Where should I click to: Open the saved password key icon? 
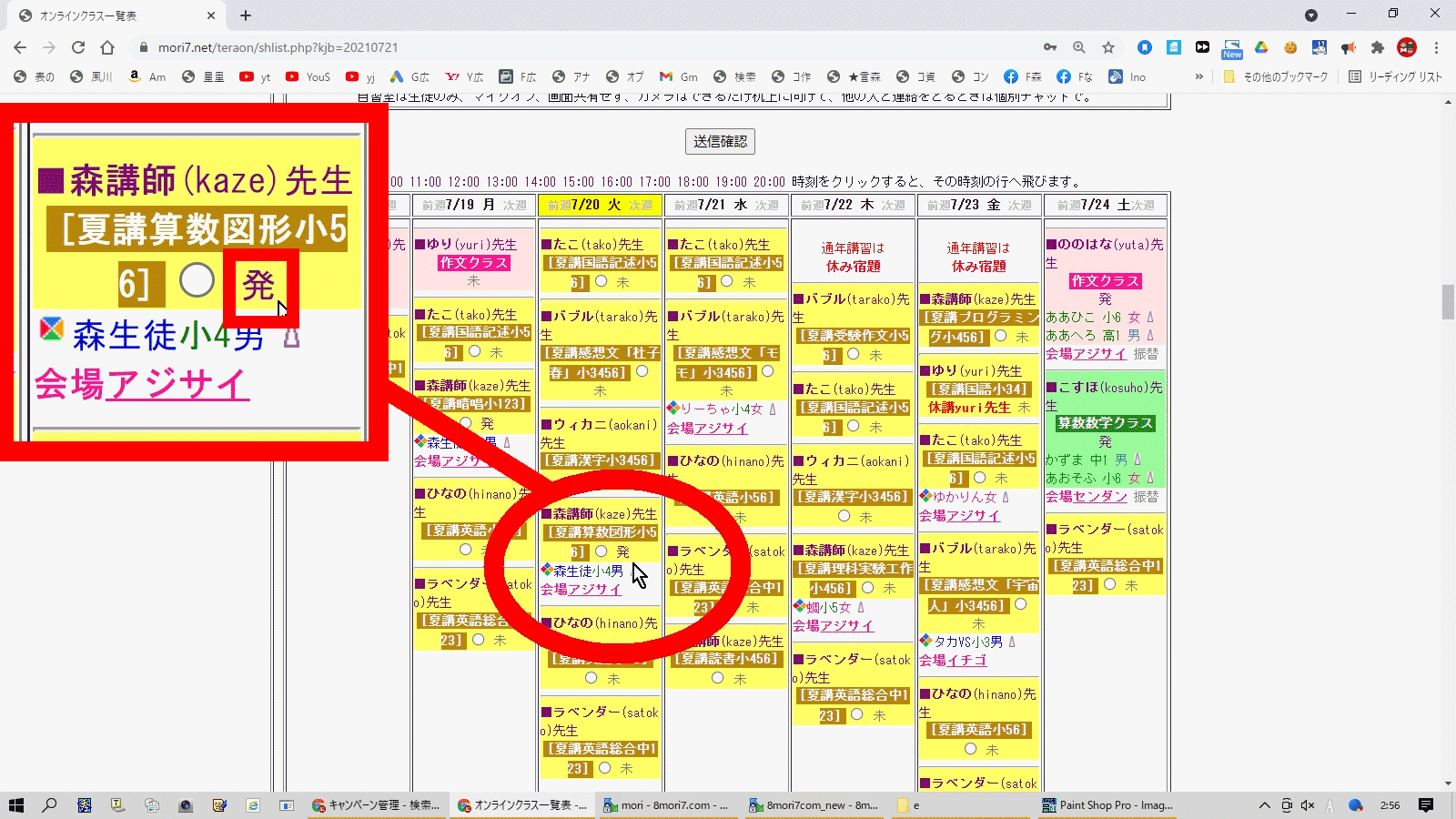point(1050,47)
